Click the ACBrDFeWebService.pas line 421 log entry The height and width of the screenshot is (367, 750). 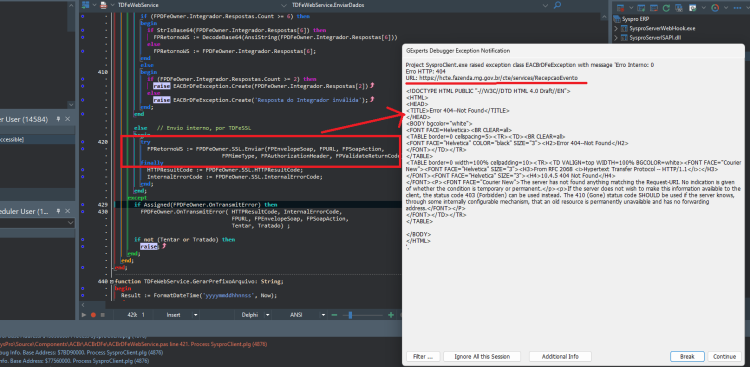click(133, 344)
